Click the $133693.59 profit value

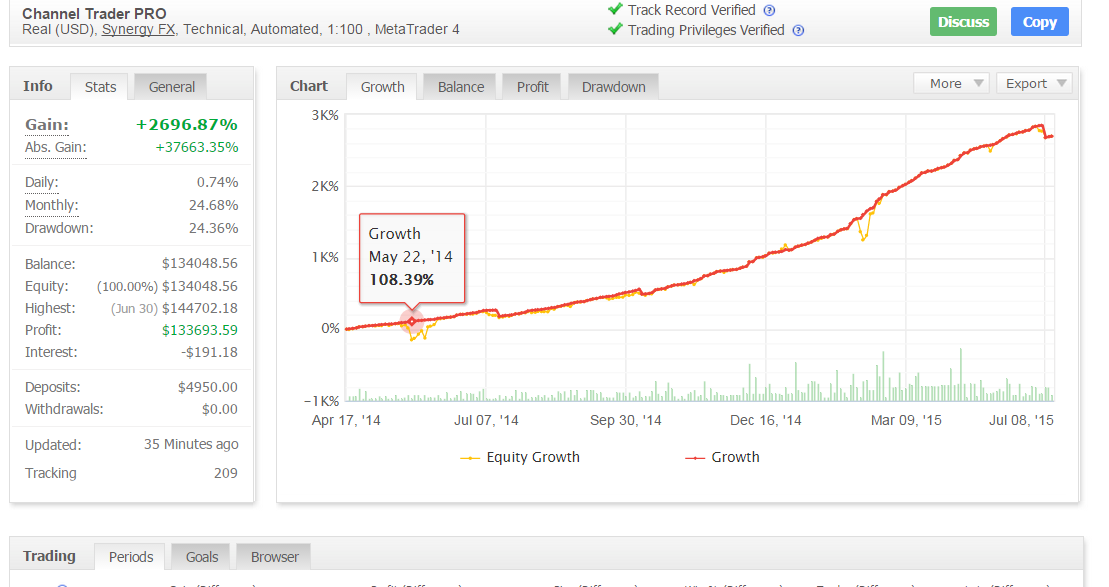tap(199, 330)
